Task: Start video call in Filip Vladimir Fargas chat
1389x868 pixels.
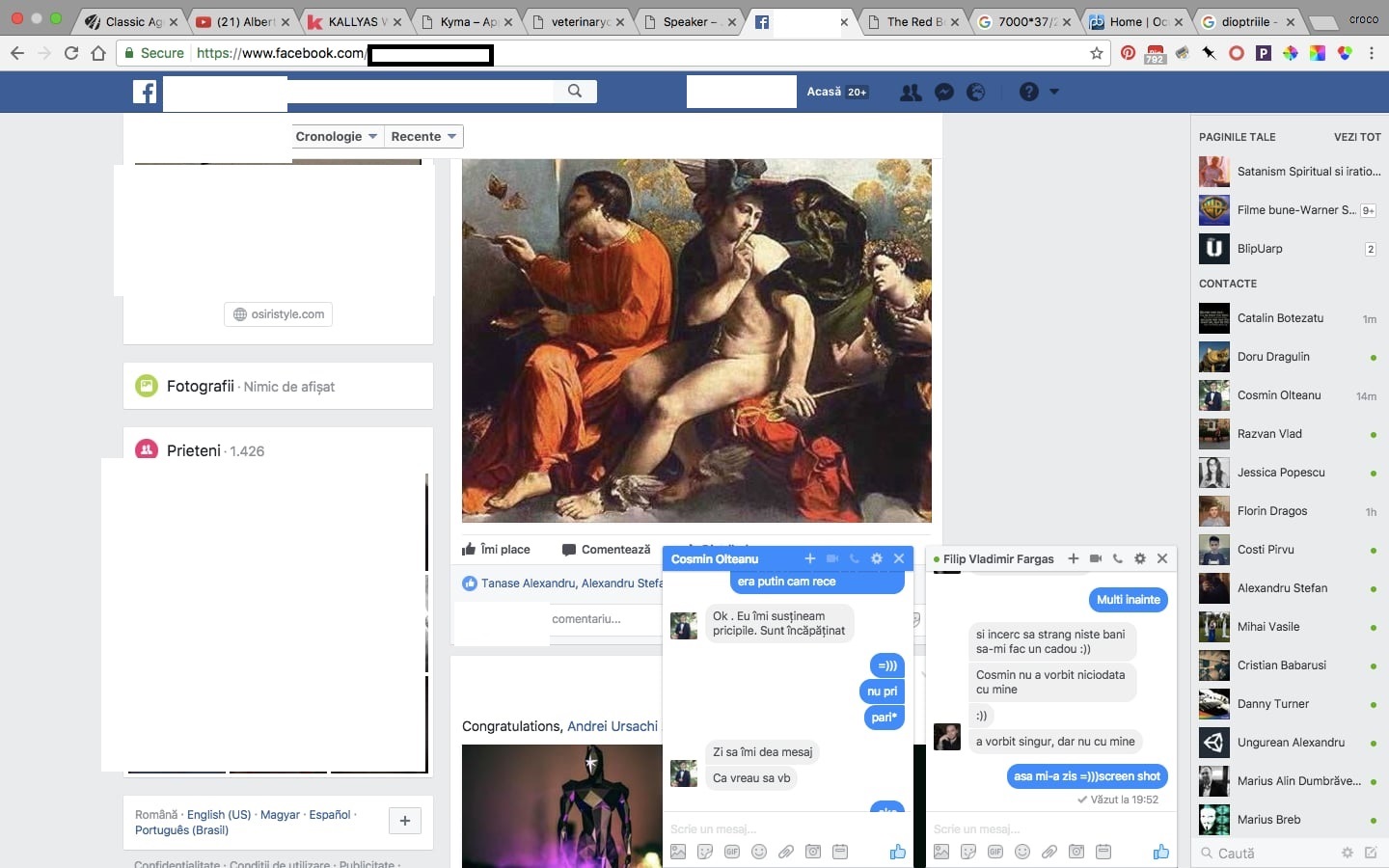Action: [1096, 558]
